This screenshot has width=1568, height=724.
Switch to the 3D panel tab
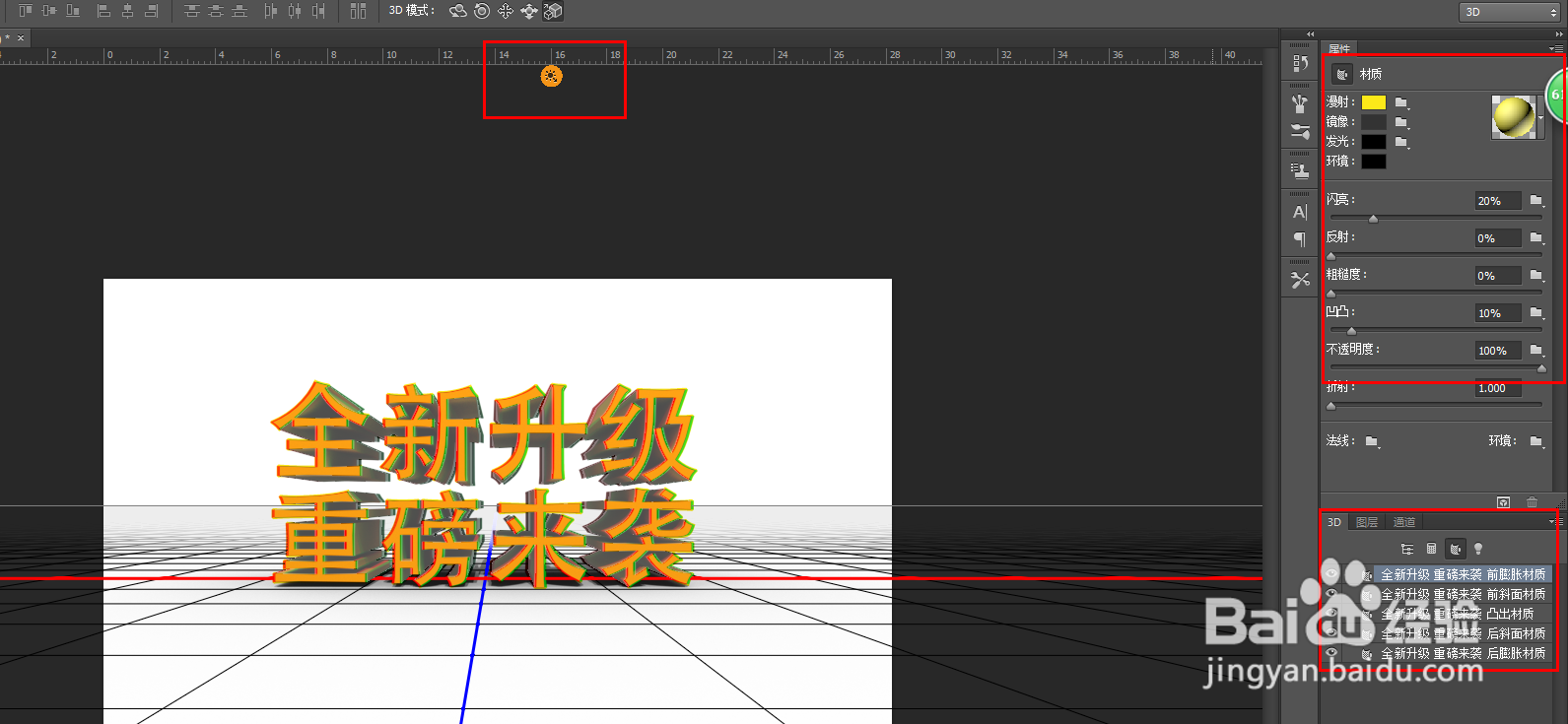point(1334,522)
